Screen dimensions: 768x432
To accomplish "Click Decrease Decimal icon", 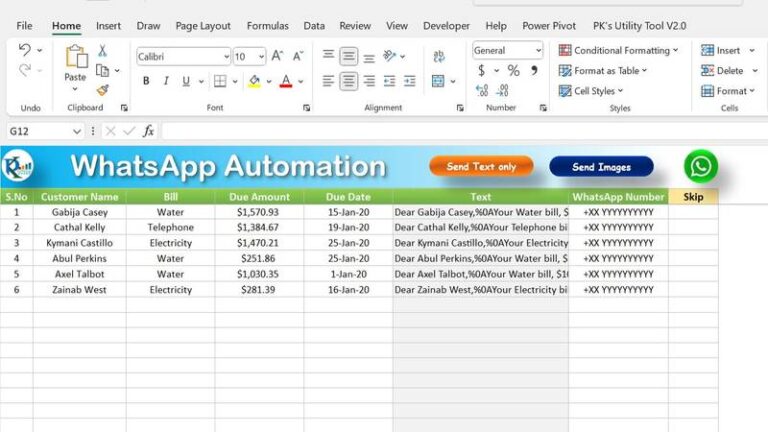I will (x=503, y=90).
